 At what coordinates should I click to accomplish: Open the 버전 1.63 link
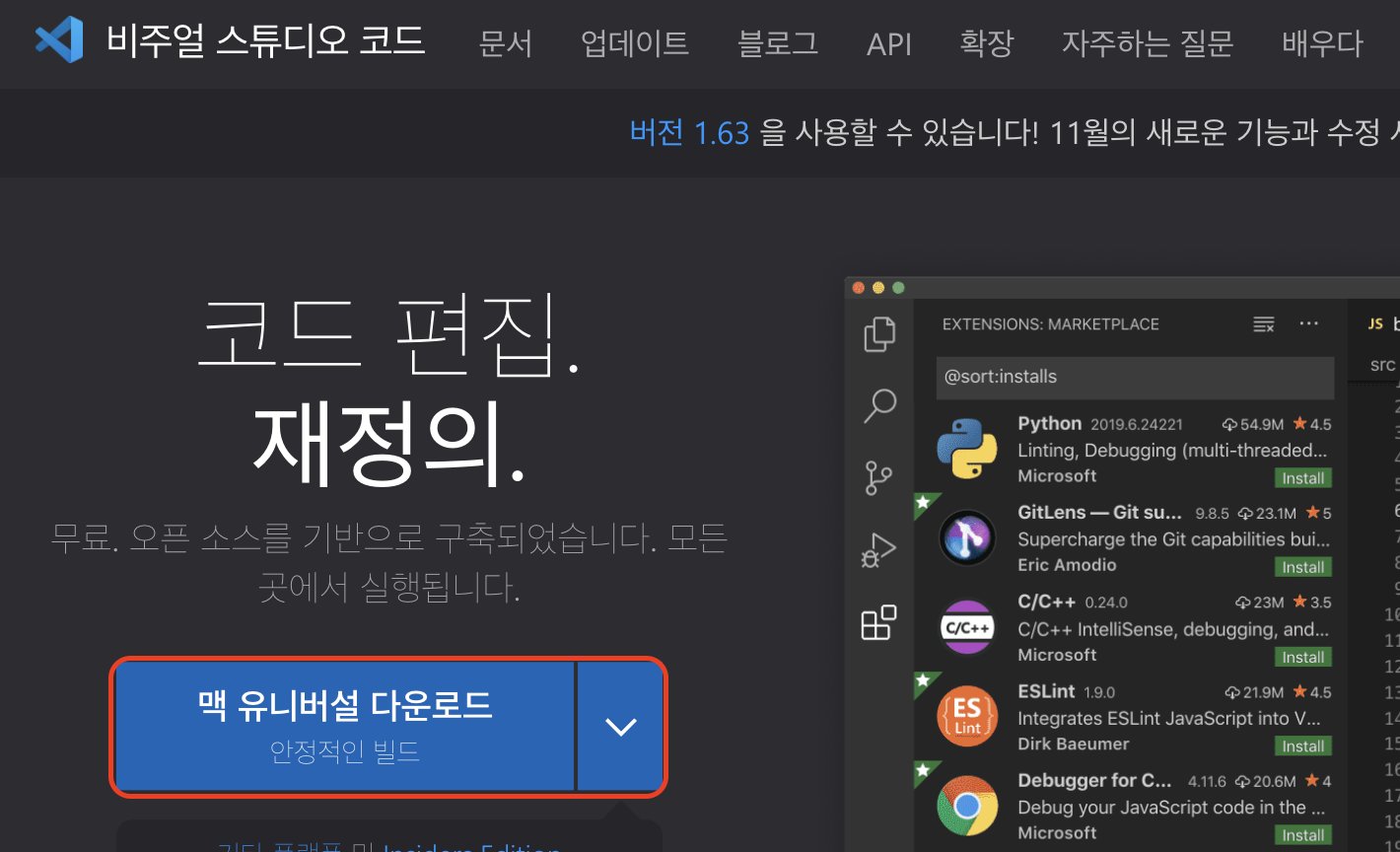point(690,132)
